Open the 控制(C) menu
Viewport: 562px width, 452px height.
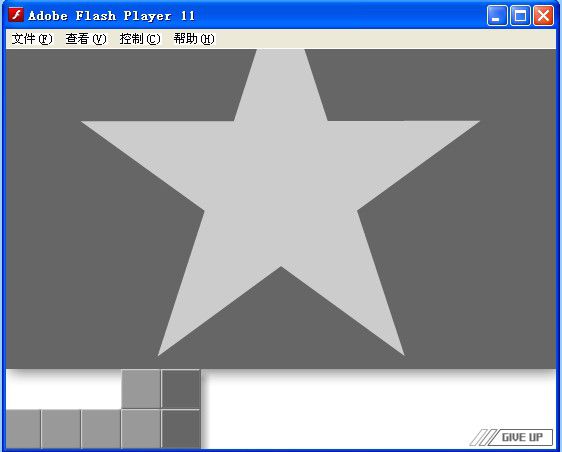point(140,39)
